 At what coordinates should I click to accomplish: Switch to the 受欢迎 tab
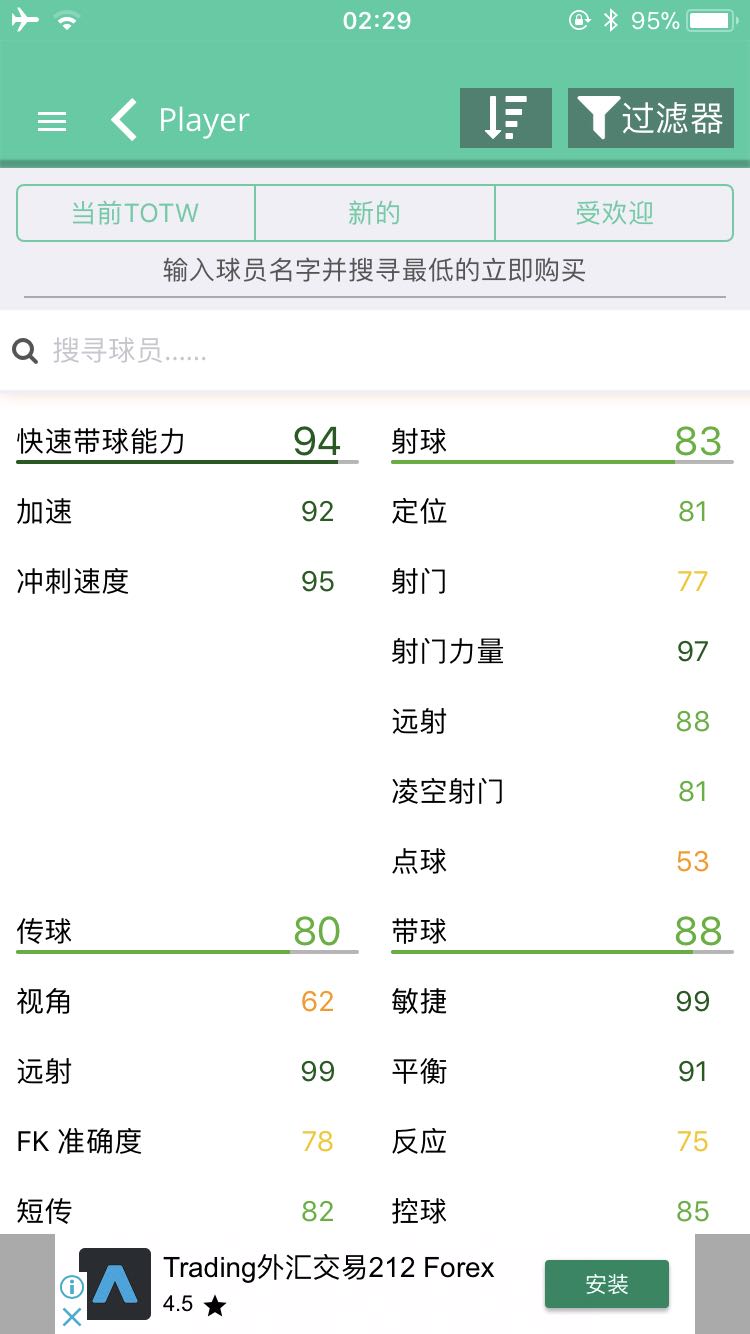[x=614, y=213]
